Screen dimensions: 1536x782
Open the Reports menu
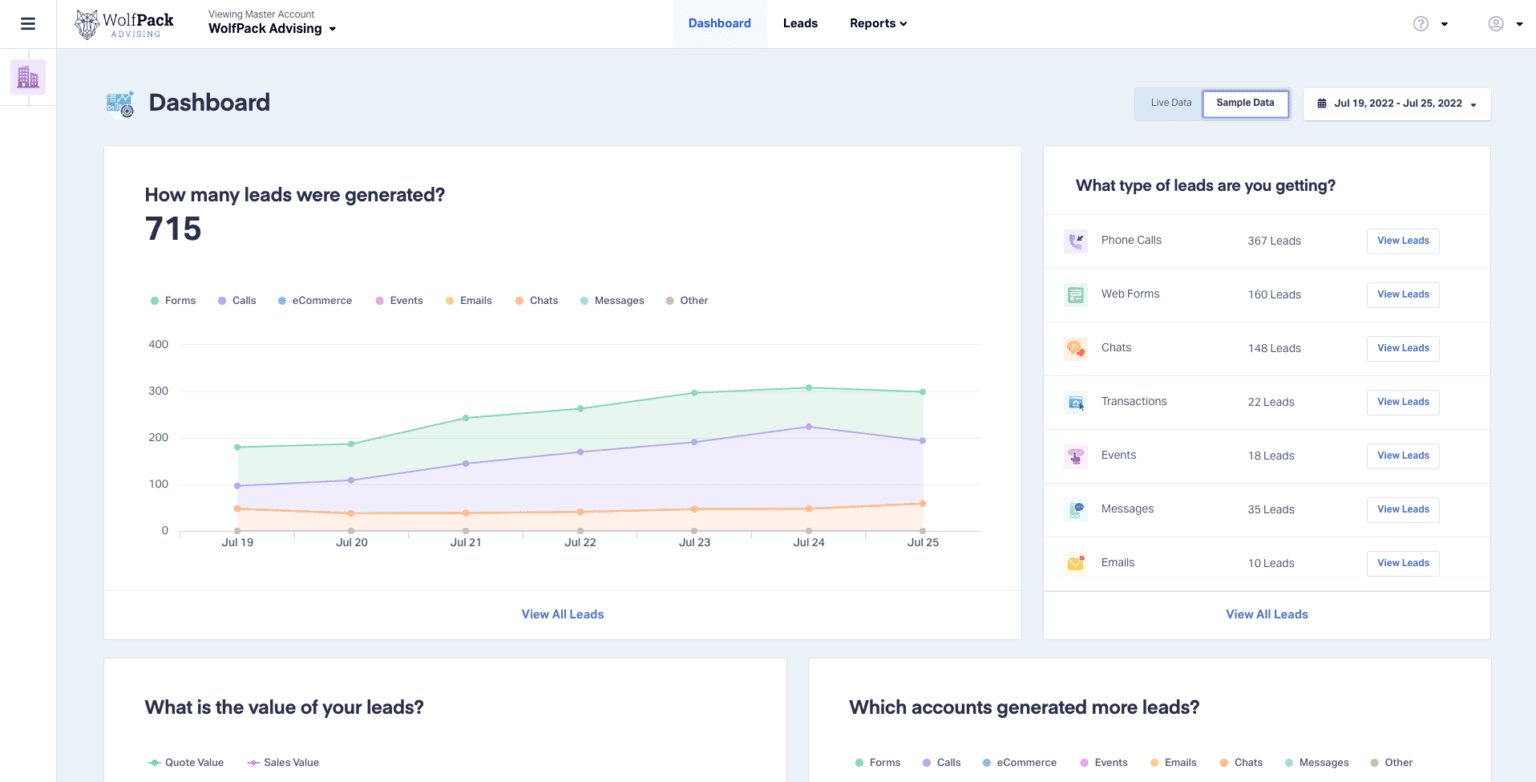[x=878, y=24]
